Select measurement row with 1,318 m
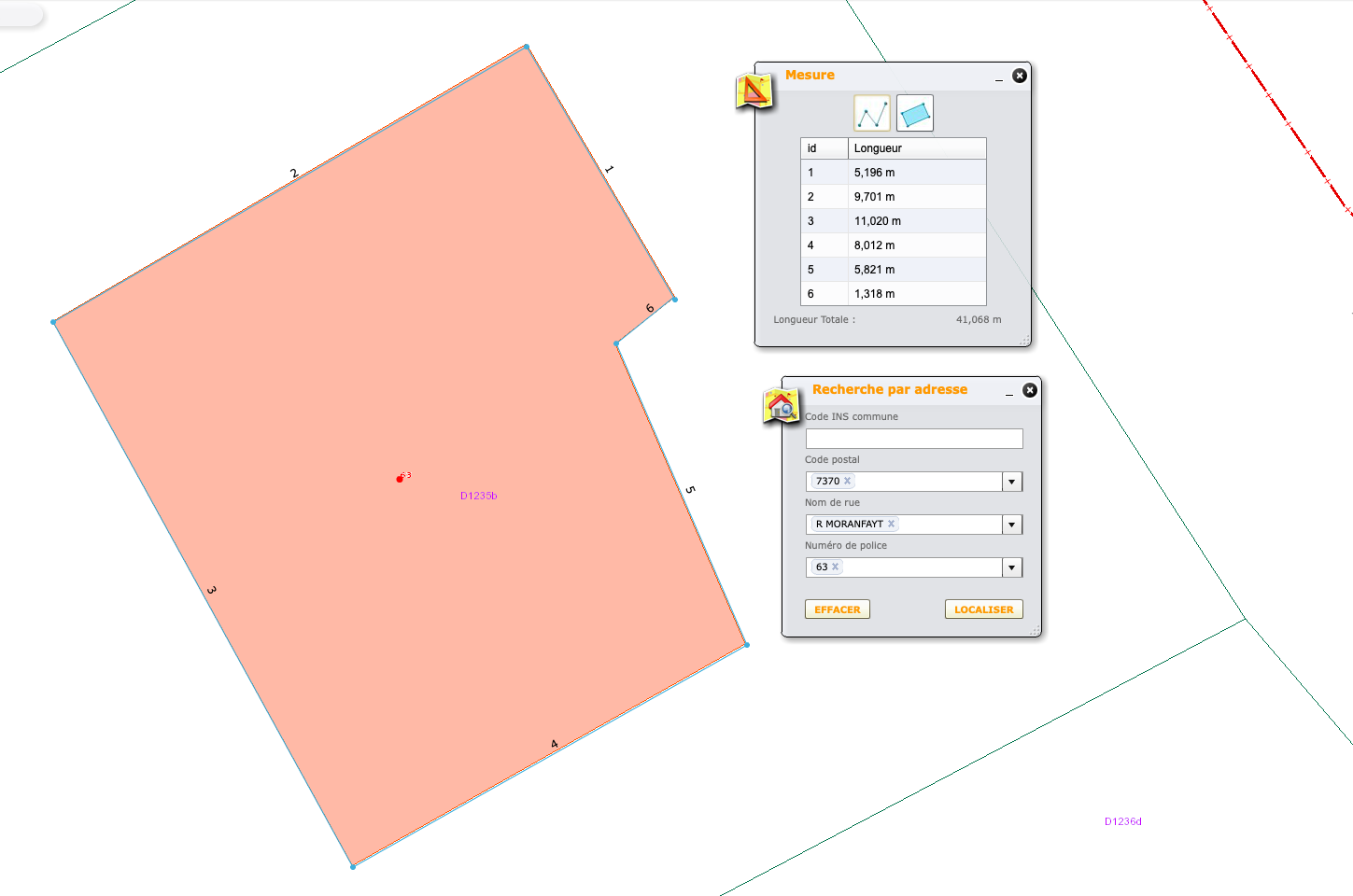1353x896 pixels. coord(892,294)
